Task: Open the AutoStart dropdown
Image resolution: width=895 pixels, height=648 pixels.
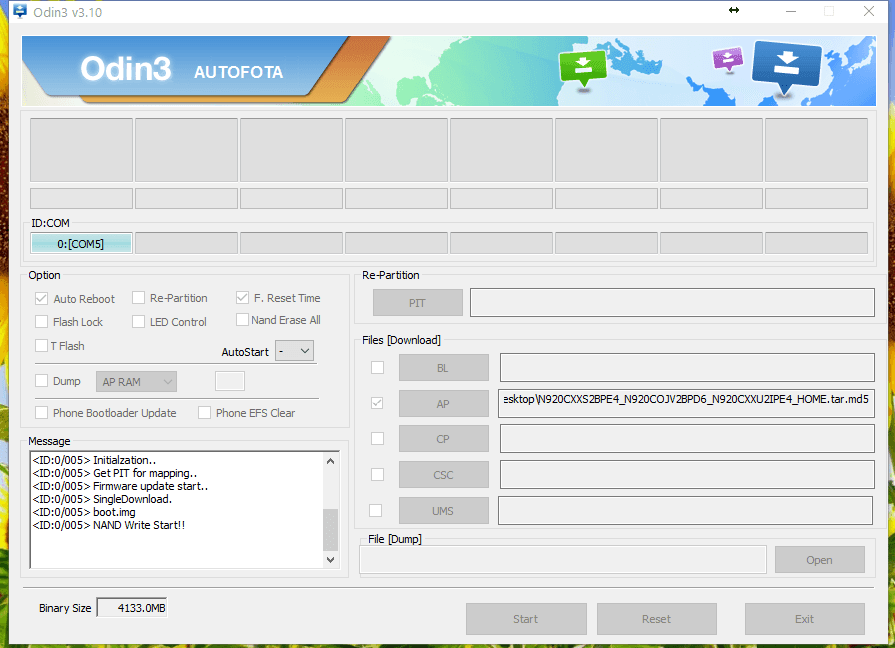Action: 294,351
